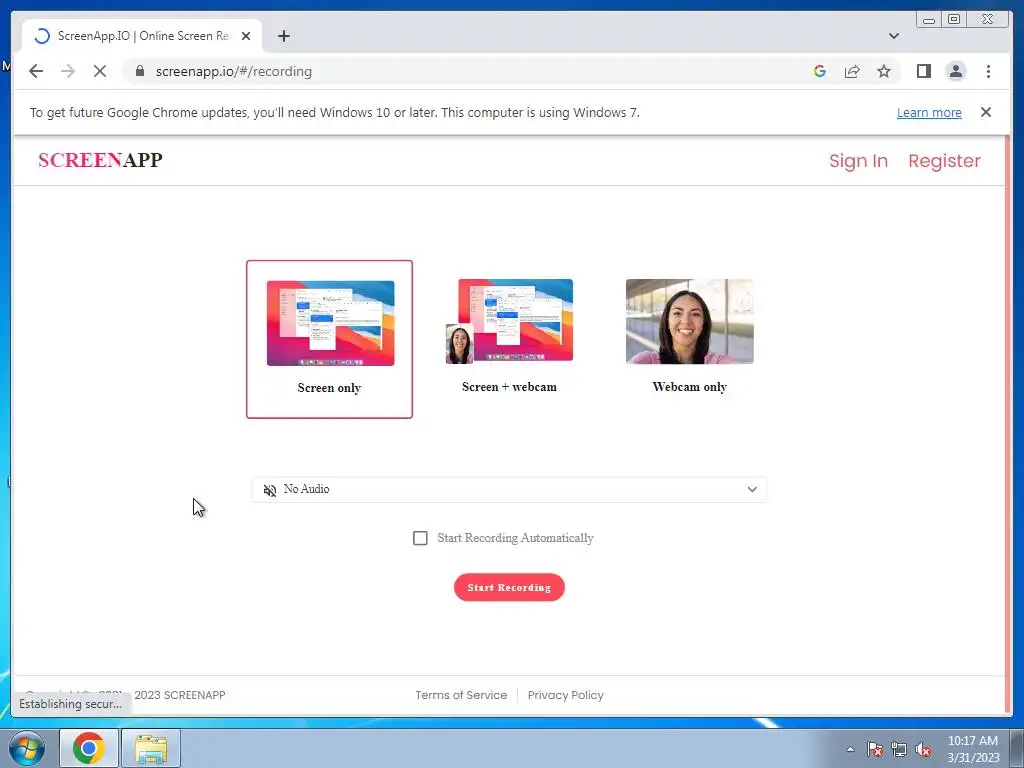Show hidden tray icons arrow
Screen dimensions: 1024x768
[x=850, y=749]
